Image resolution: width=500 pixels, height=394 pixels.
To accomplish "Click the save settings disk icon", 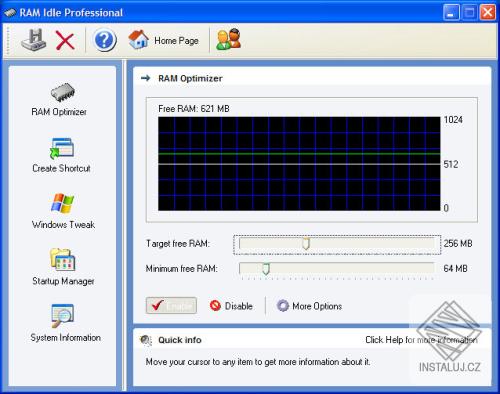I will [x=34, y=40].
